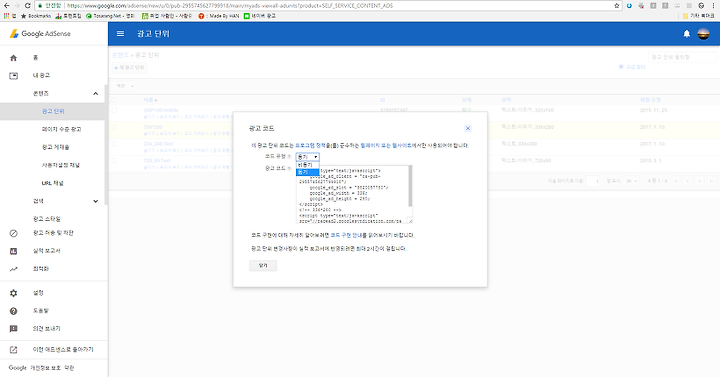Reload the page with the refresh icon
This screenshot has height=377, width=720.
(x=28, y=6)
